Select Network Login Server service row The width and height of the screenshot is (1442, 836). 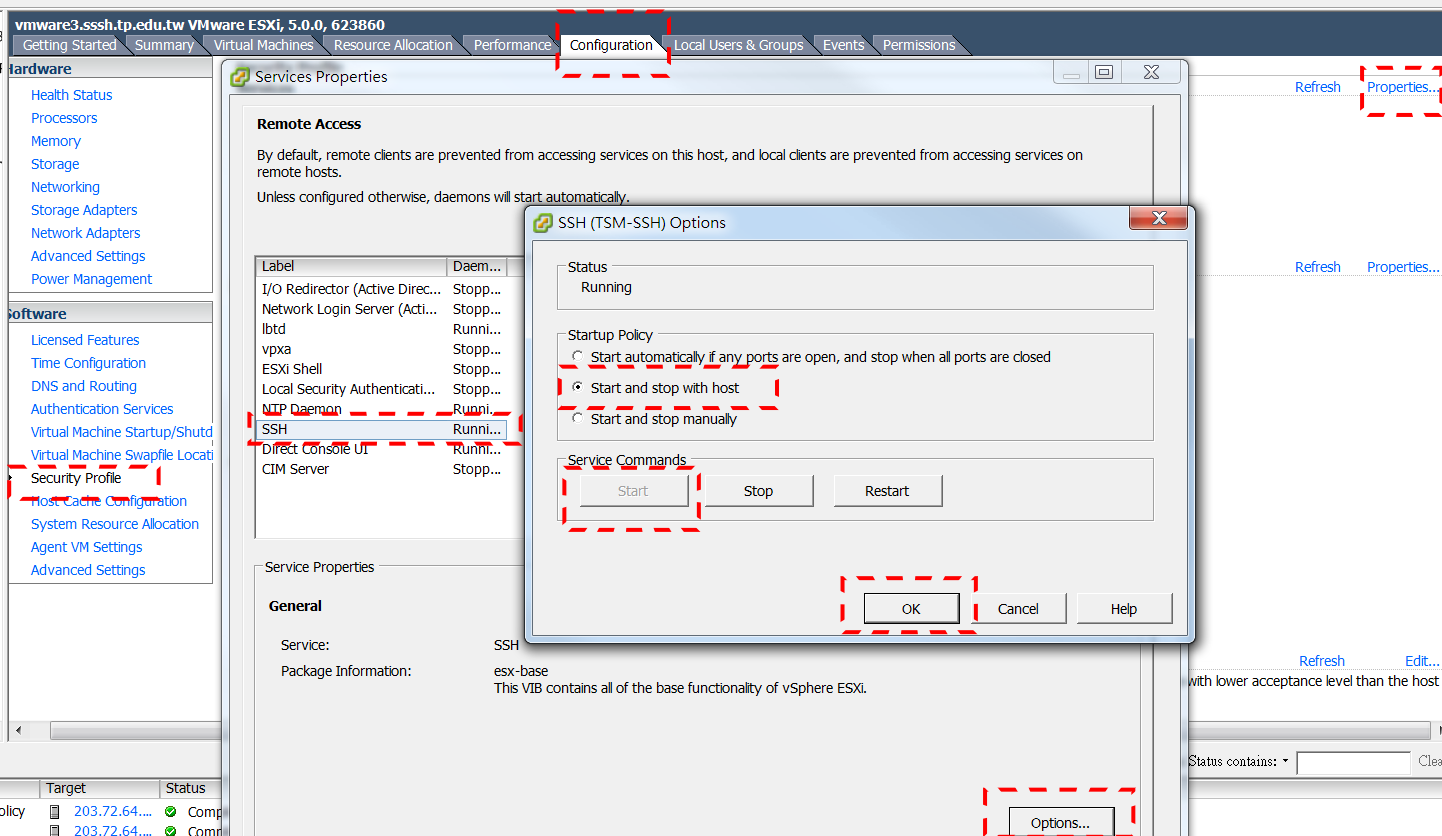point(381,309)
